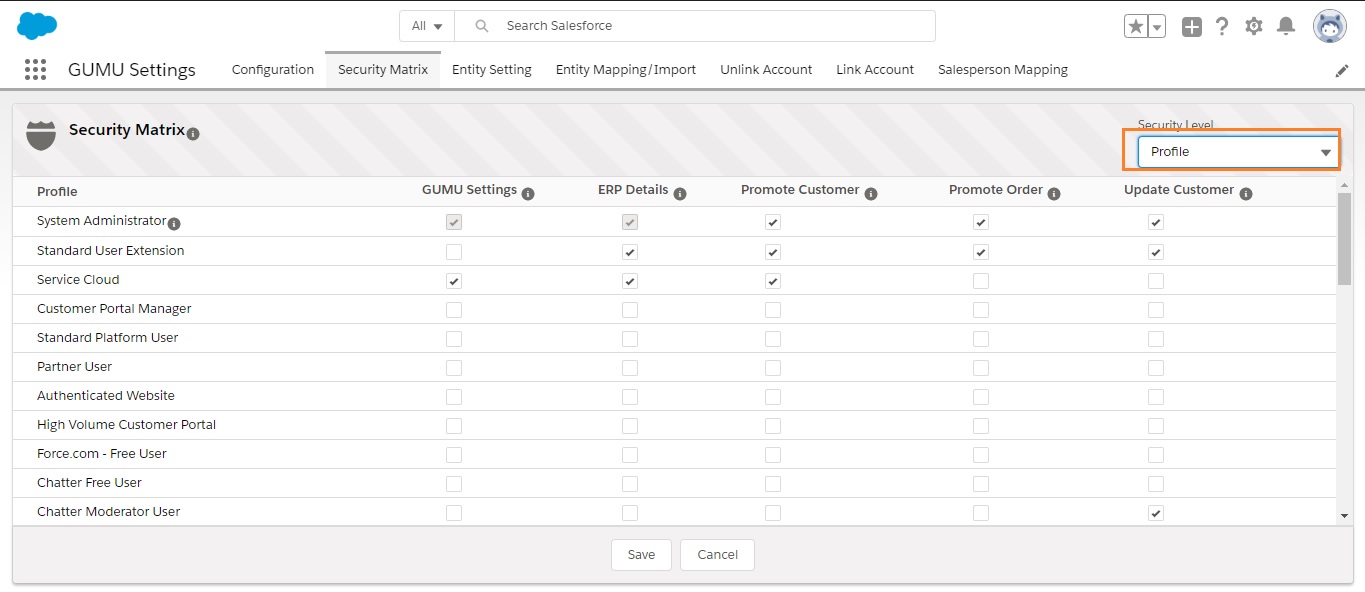Uncheck GUMU Settings for Service Cloud

point(454,281)
